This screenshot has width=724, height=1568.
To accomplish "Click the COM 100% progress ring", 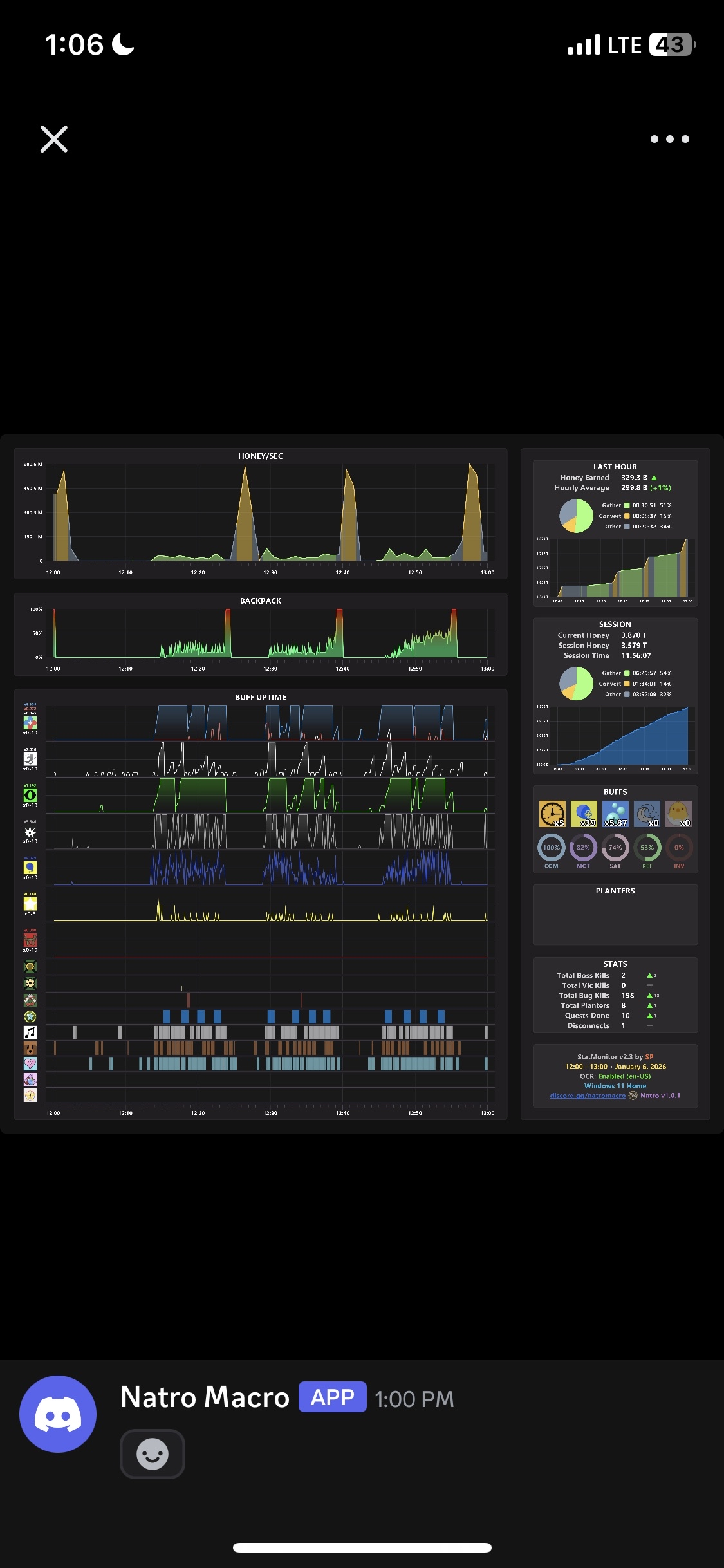I will click(552, 848).
